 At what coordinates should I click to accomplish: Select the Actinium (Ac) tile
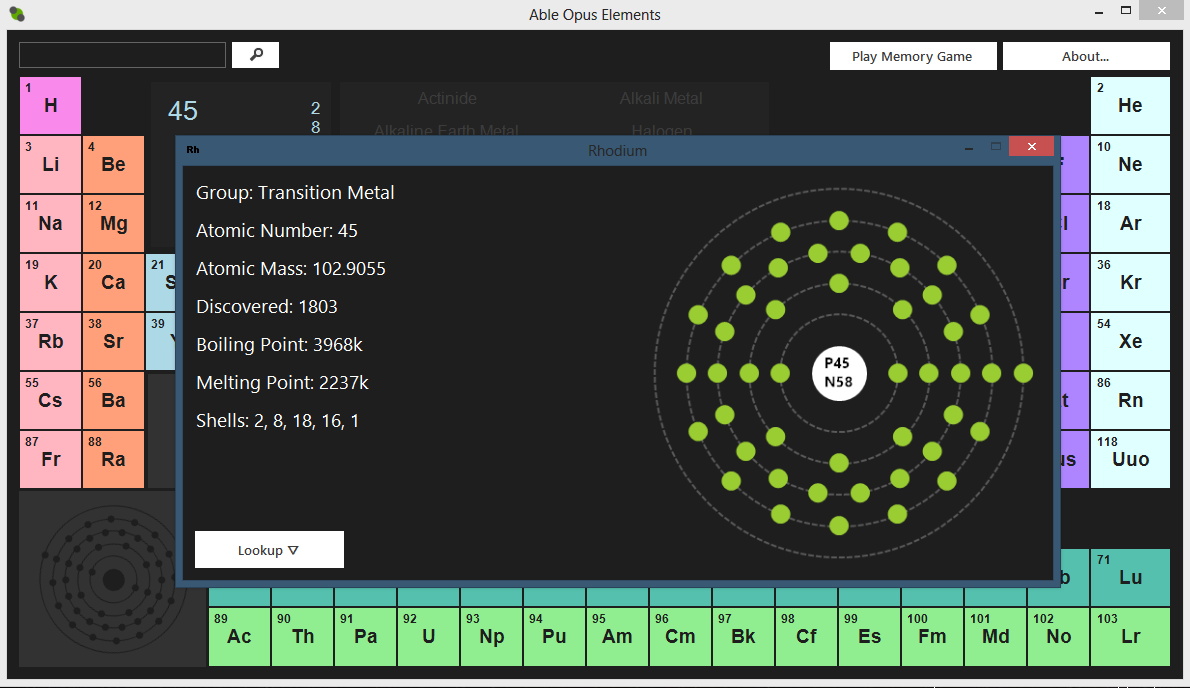[x=239, y=636]
